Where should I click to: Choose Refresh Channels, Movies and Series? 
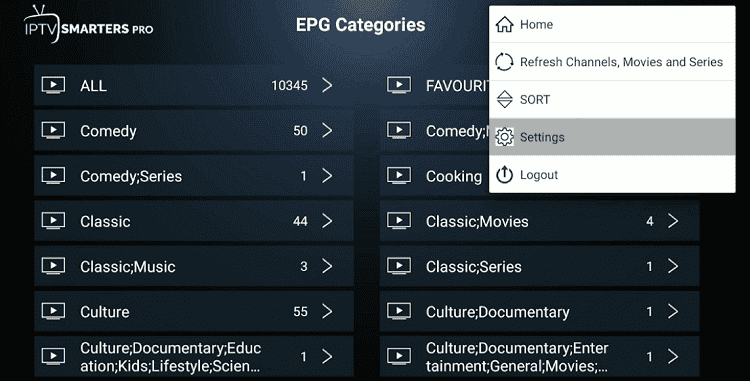pyautogui.click(x=612, y=62)
